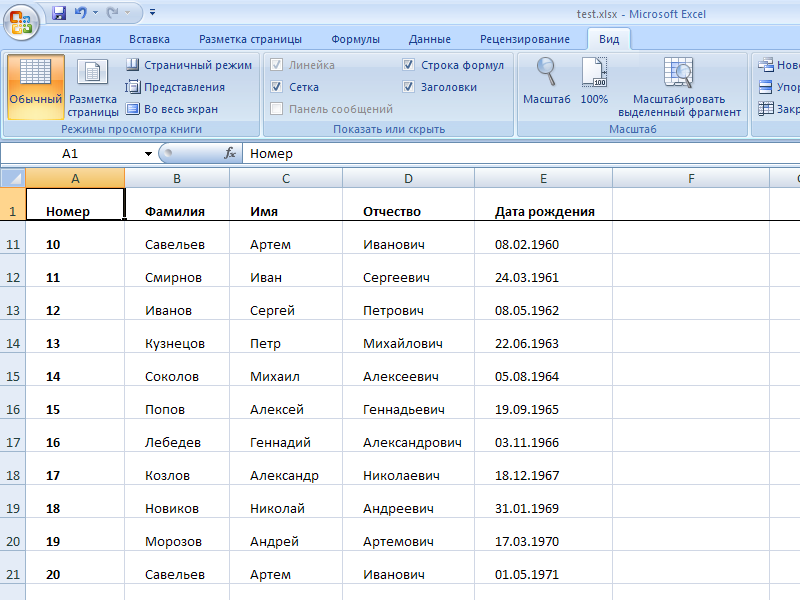This screenshot has width=800, height=600.
Task: Select the Вид ribbon tab
Action: pyautogui.click(x=609, y=39)
